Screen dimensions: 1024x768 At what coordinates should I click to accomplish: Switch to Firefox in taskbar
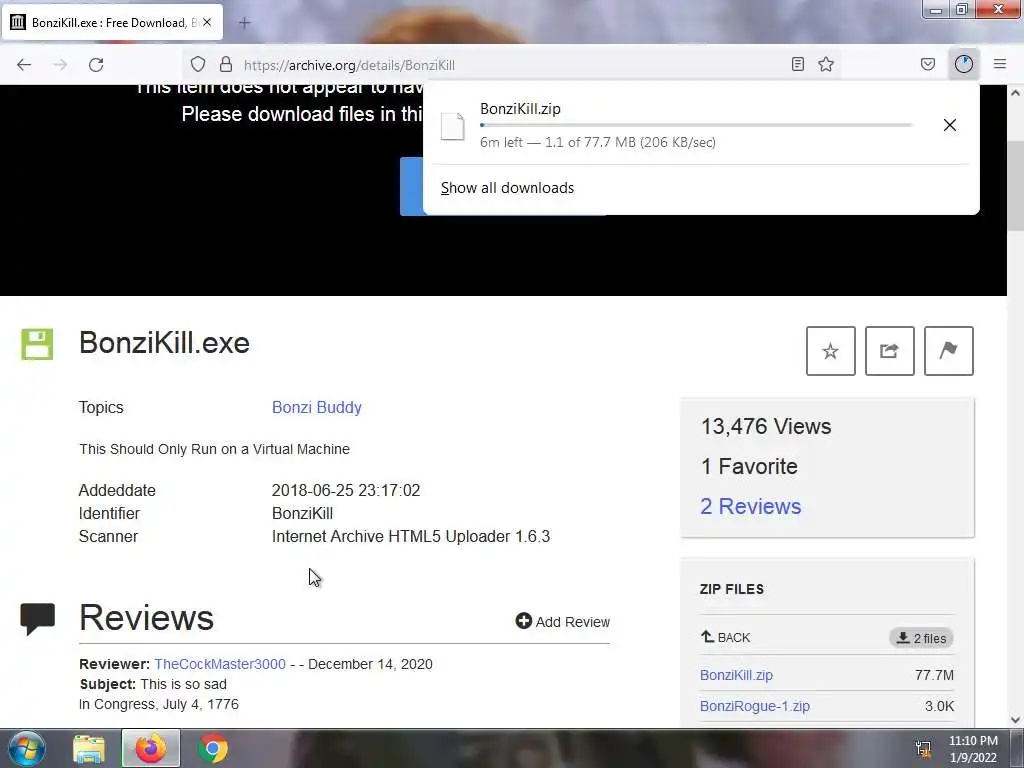pos(151,748)
